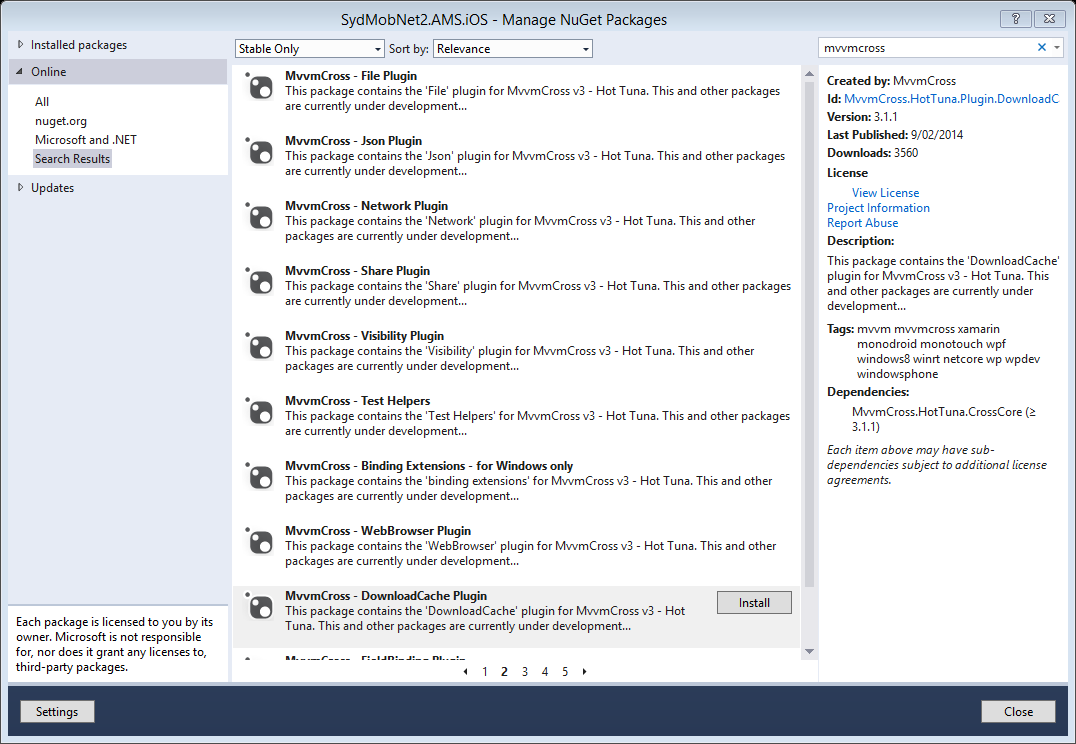Click the Network Plugin package icon

[x=259, y=217]
